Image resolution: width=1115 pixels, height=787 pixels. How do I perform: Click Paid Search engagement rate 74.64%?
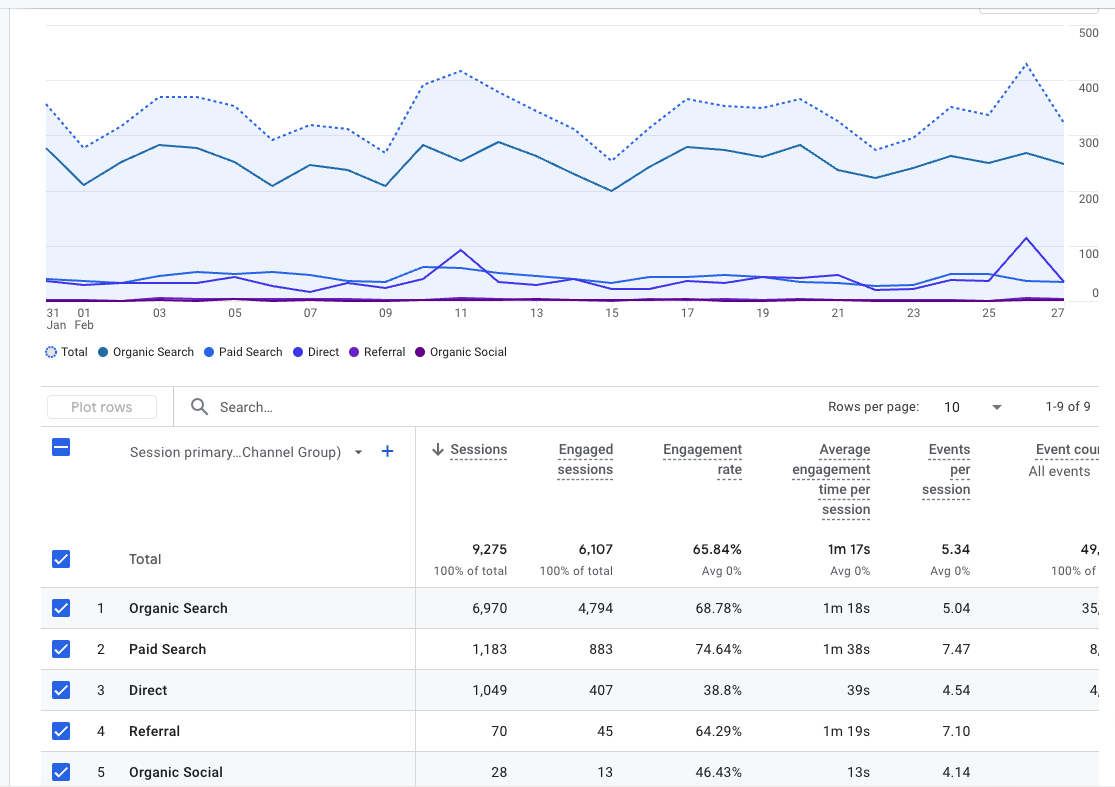tap(718, 649)
